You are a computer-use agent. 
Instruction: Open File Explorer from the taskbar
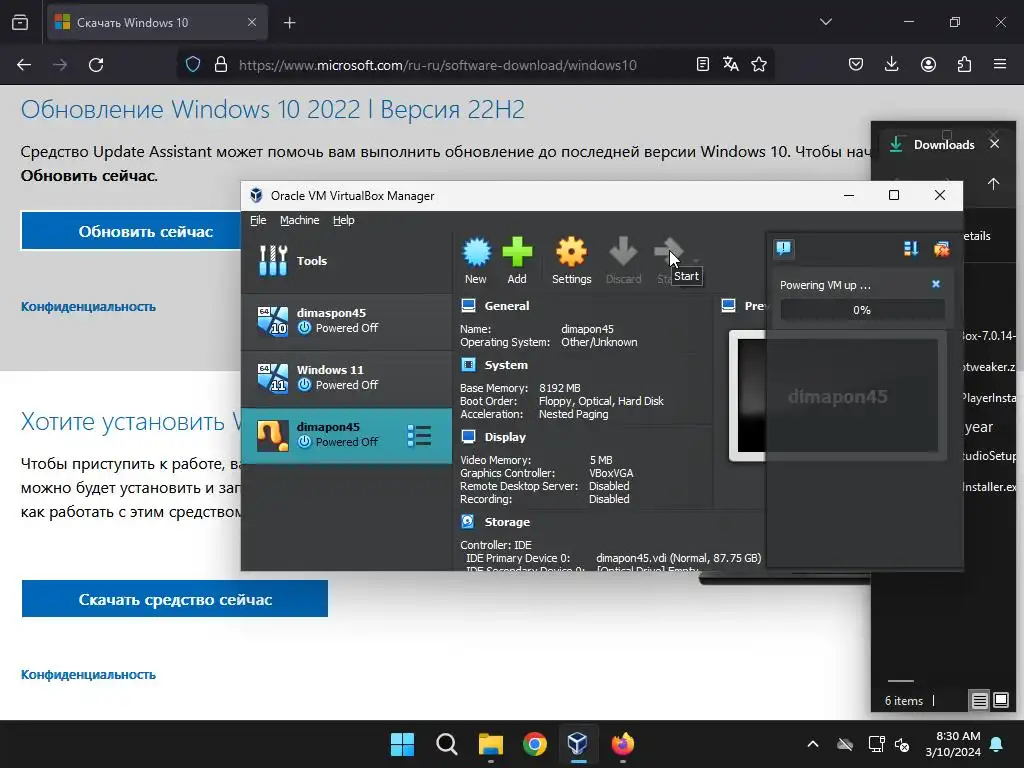490,744
